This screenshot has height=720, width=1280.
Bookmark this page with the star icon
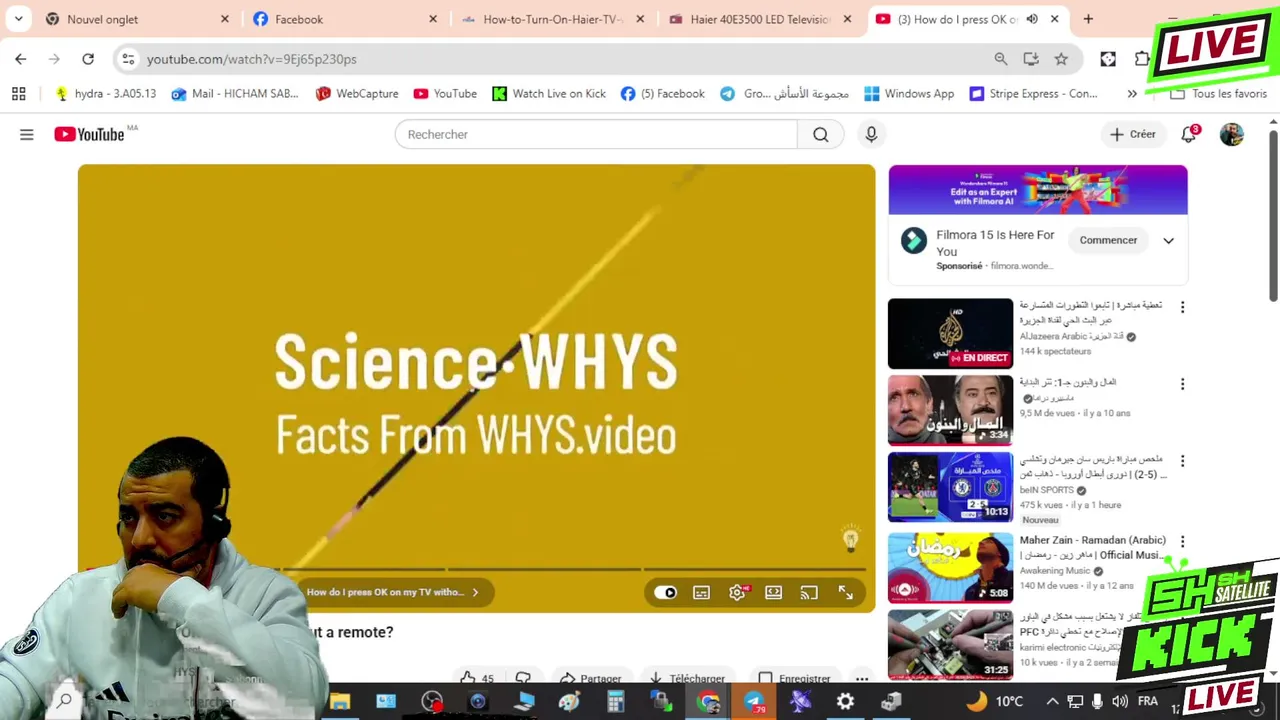click(x=1061, y=59)
